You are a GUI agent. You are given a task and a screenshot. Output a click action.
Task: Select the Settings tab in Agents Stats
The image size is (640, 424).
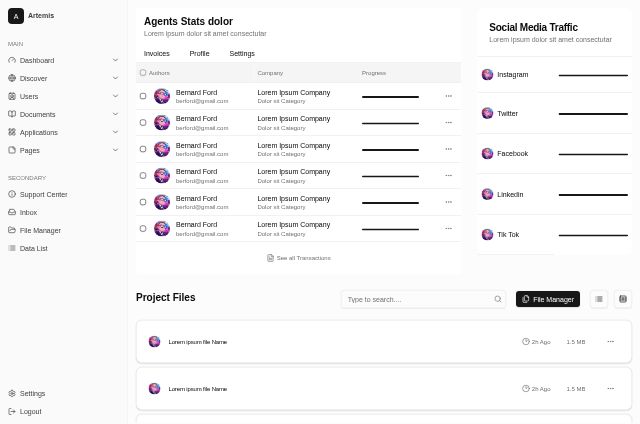coord(242,53)
